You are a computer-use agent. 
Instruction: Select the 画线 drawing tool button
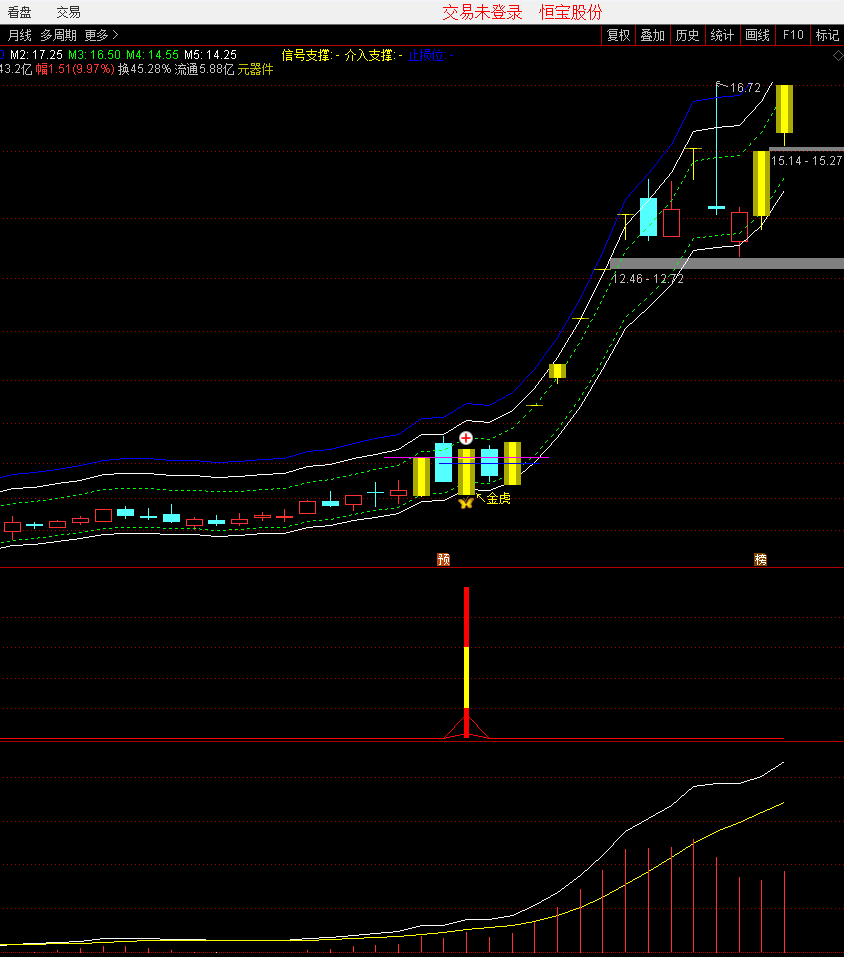click(x=757, y=35)
